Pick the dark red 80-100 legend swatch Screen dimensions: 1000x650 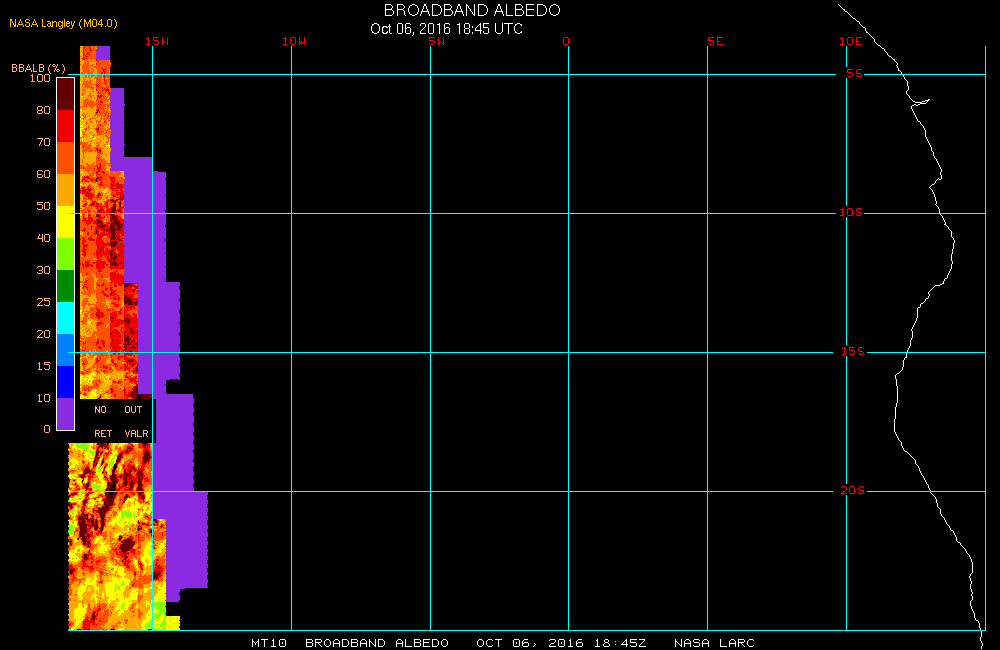click(x=66, y=94)
